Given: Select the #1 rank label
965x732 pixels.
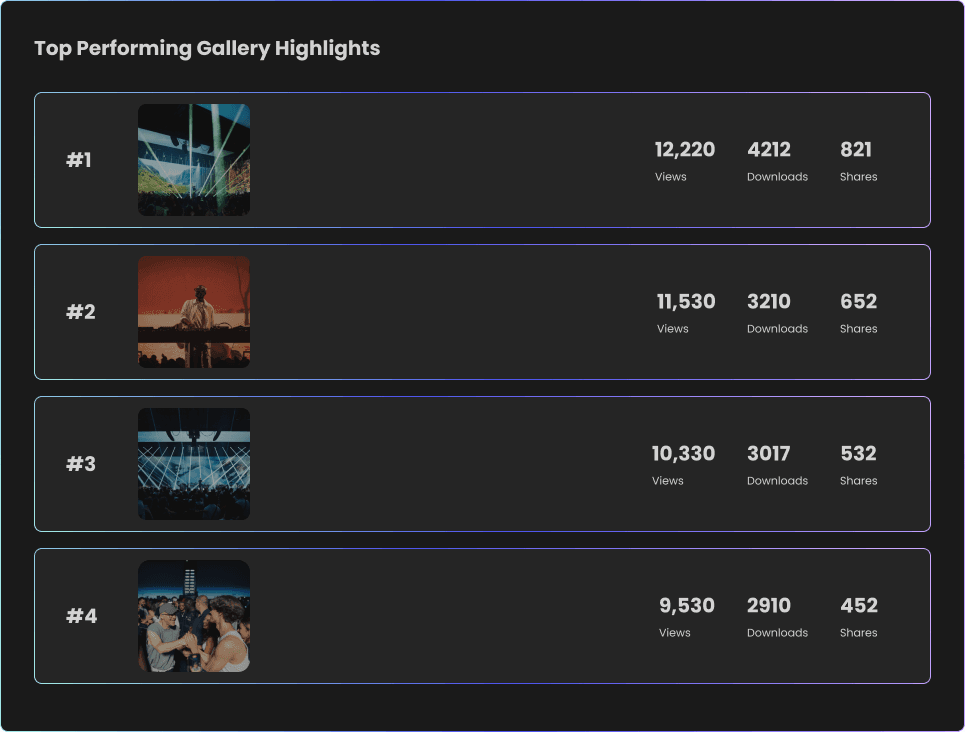Looking at the screenshot, I should point(80,160).
